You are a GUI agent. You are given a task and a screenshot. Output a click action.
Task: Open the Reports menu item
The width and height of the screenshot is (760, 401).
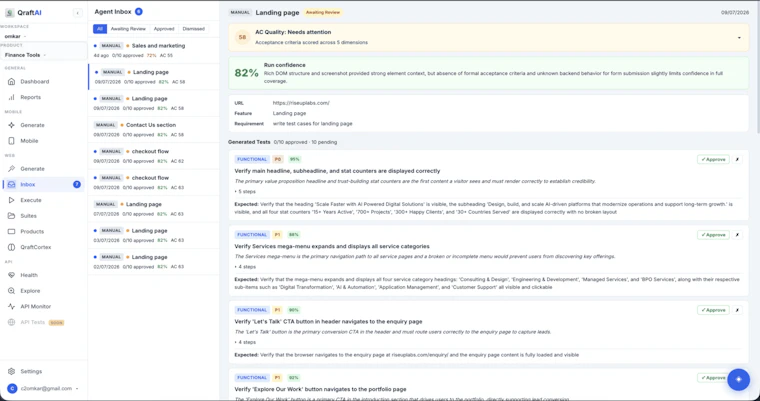[44, 97]
